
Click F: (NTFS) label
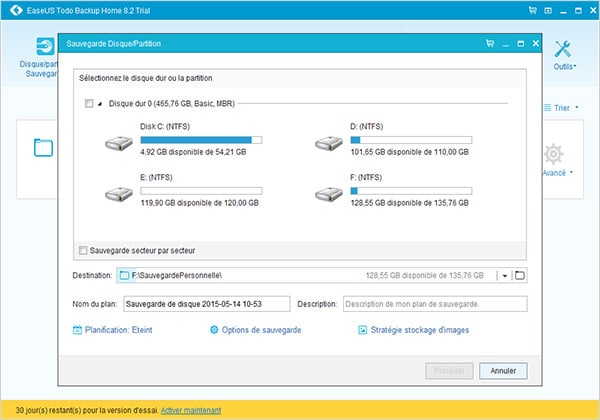[x=366, y=177]
